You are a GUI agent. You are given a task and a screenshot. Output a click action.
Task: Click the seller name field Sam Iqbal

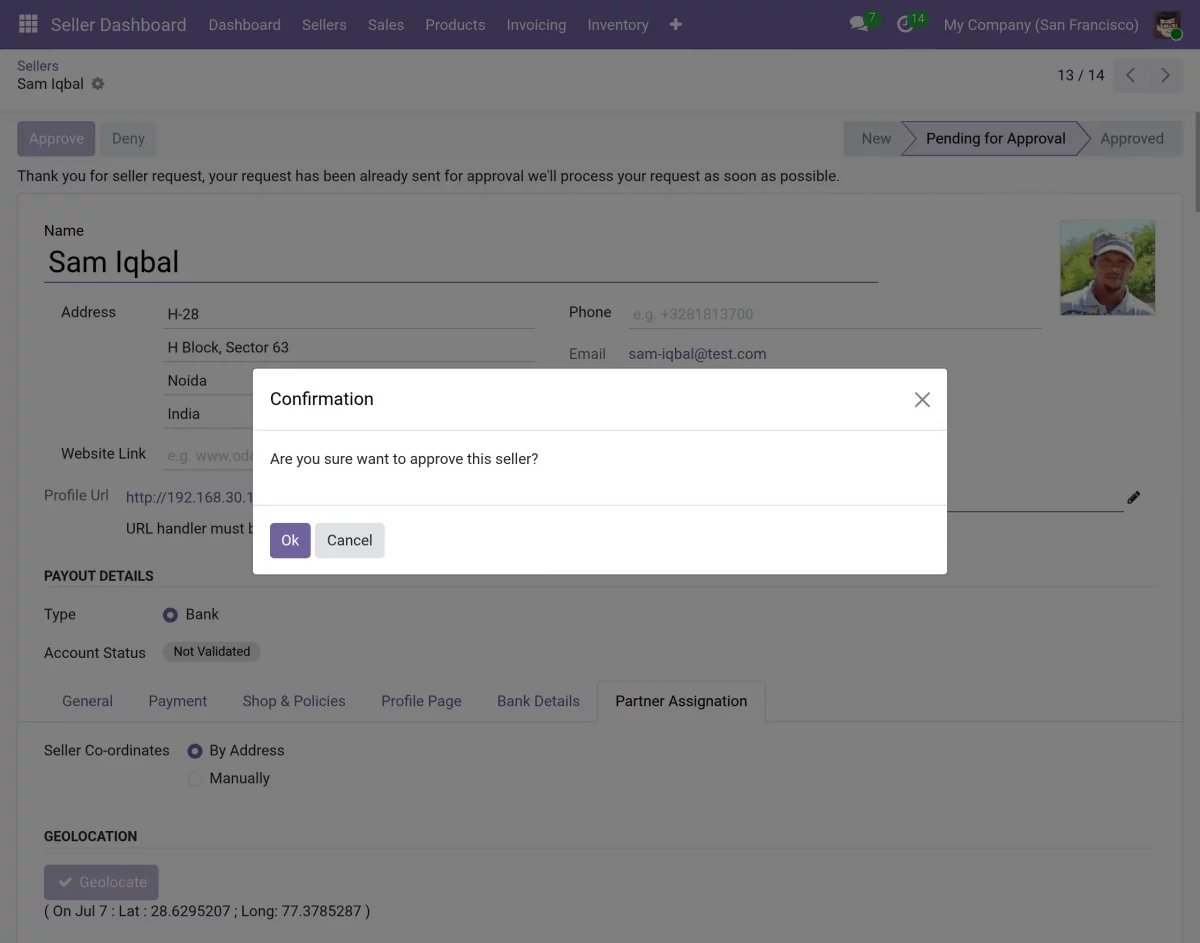click(461, 262)
